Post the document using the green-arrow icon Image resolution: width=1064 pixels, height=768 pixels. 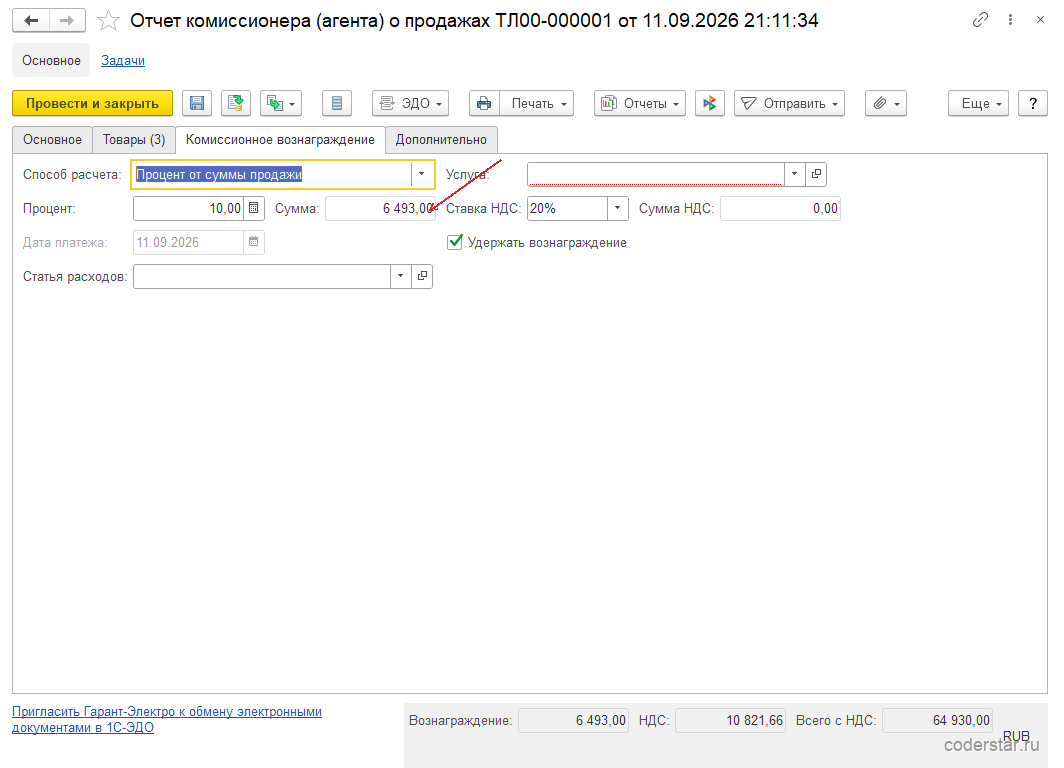coord(236,103)
